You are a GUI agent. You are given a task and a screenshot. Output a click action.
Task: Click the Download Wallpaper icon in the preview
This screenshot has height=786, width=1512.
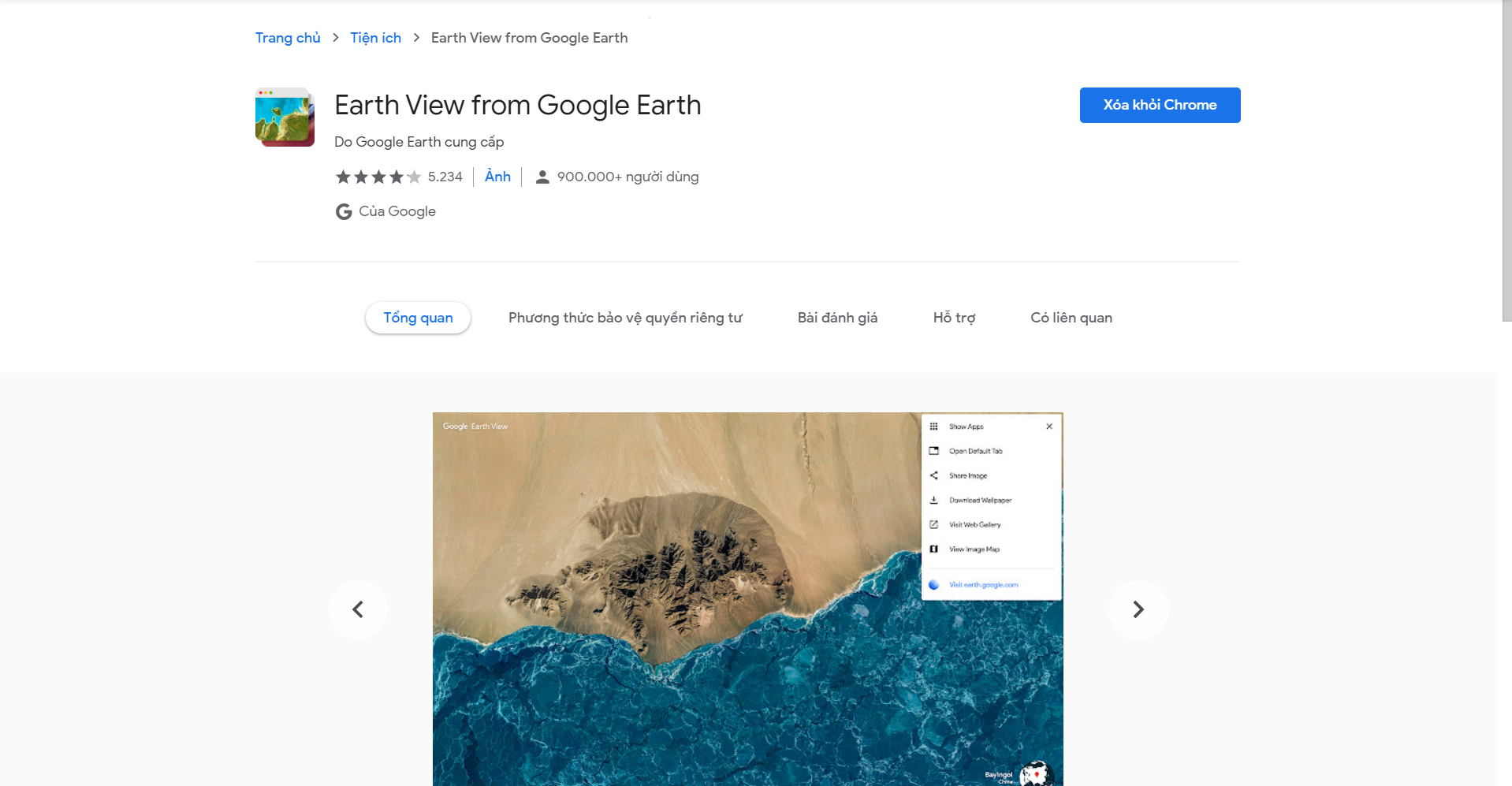click(933, 500)
